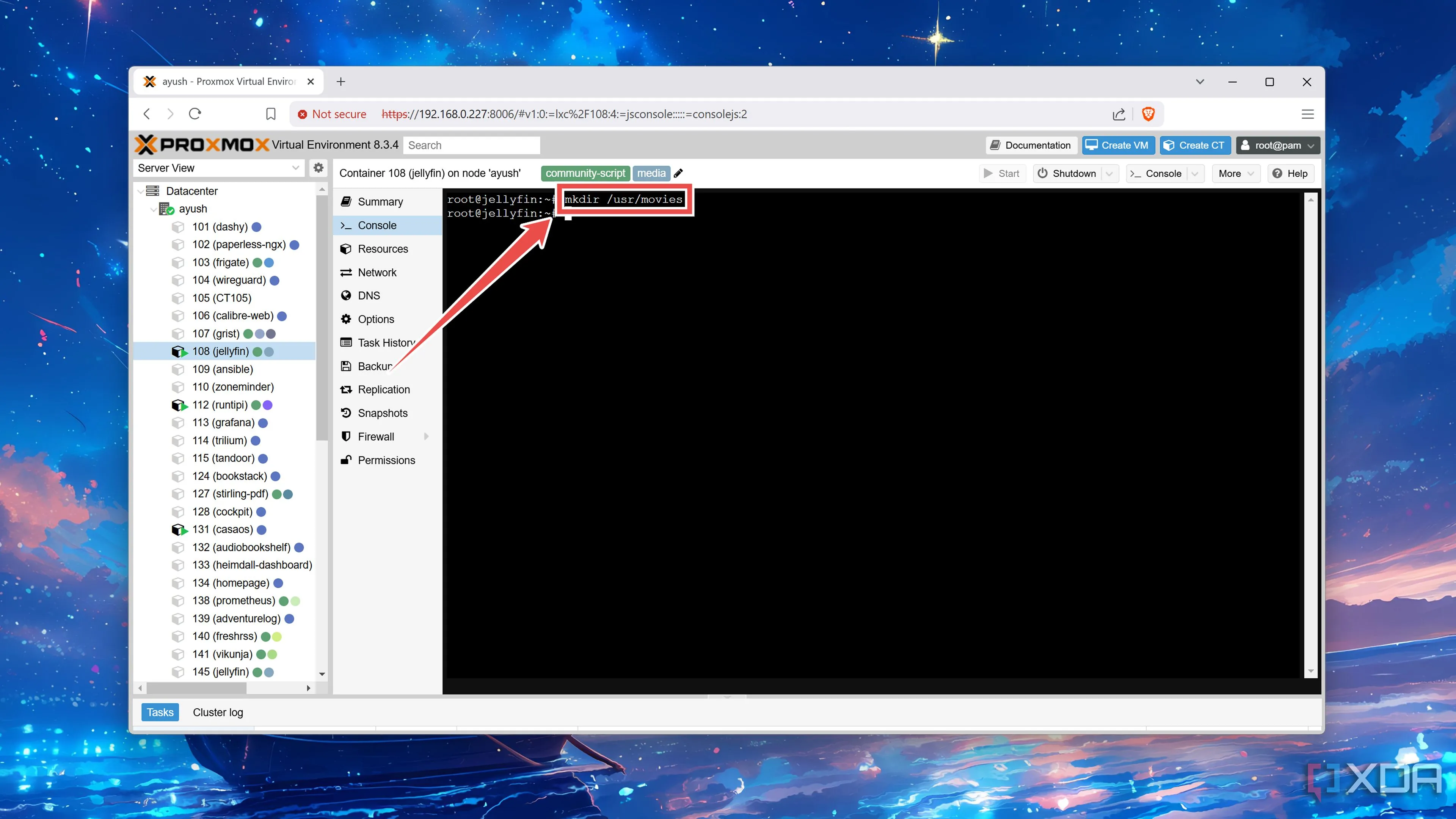This screenshot has height=819, width=1456.
Task: Click the share icon in the URL bar
Action: [1119, 114]
